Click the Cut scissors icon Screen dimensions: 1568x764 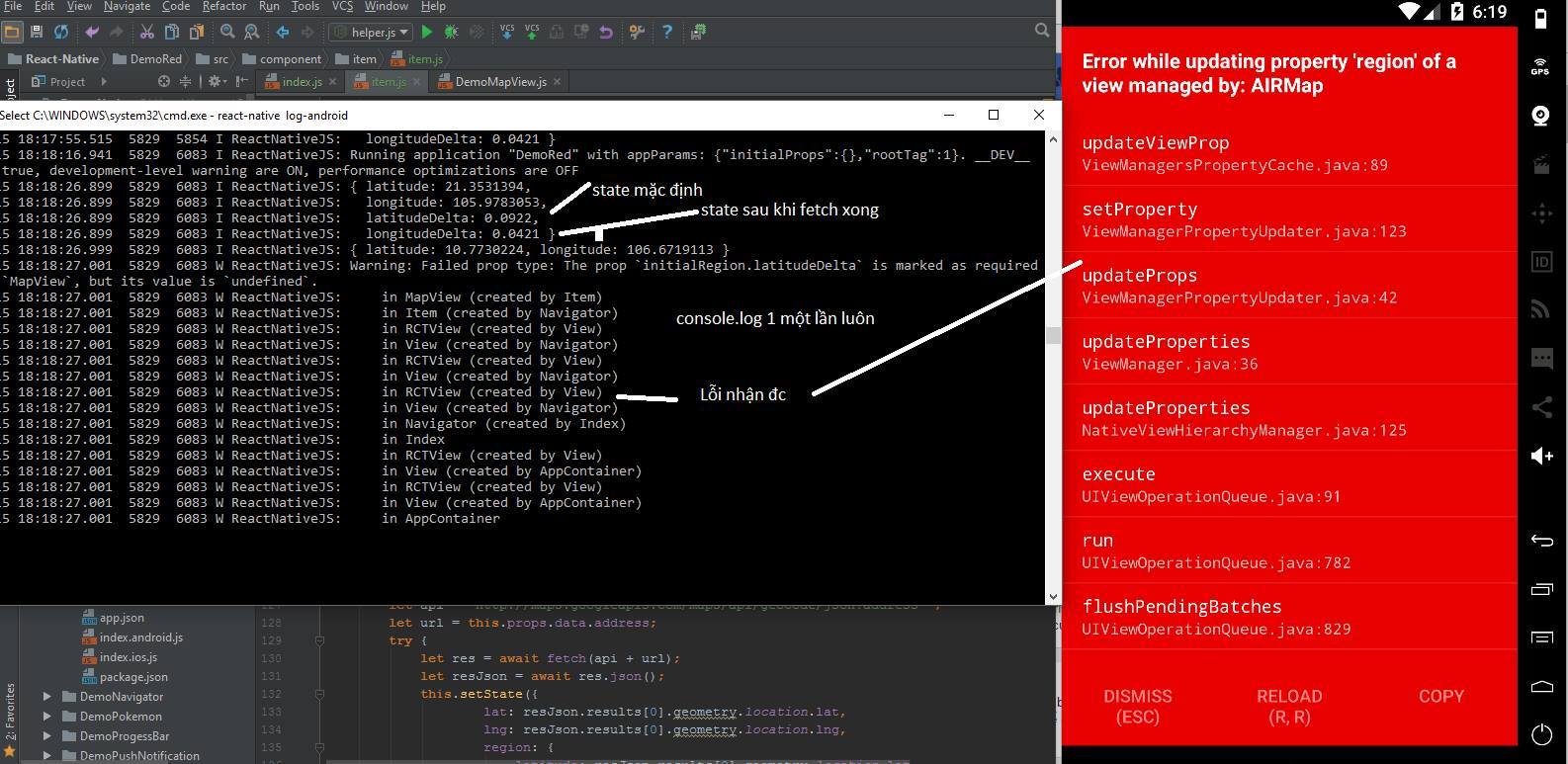point(146,32)
